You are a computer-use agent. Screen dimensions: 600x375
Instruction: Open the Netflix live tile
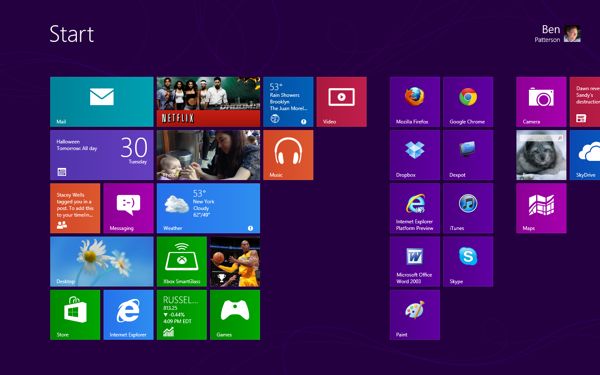(x=208, y=102)
